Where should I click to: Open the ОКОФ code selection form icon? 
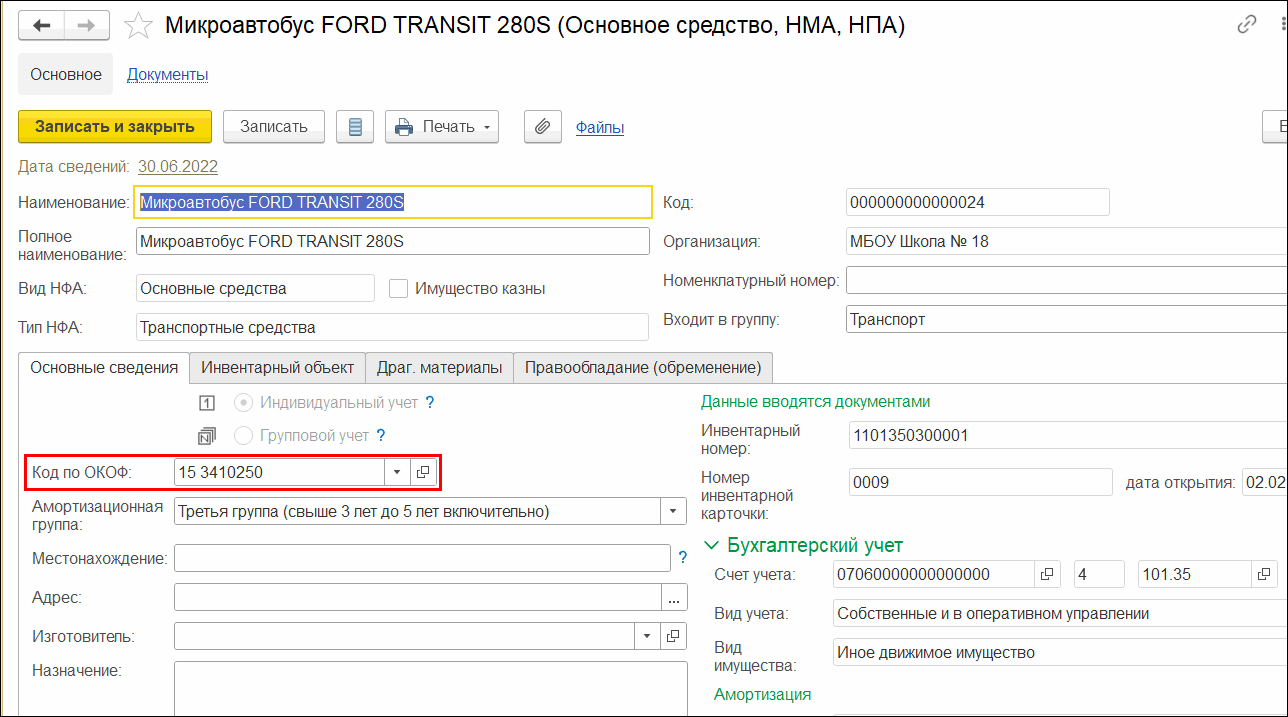tap(423, 472)
